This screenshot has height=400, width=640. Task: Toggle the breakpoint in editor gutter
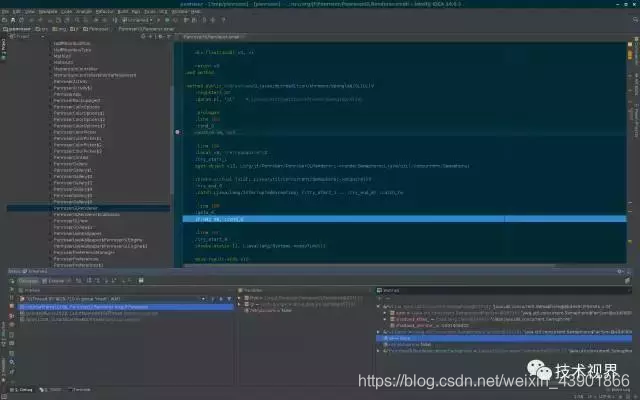[178, 132]
